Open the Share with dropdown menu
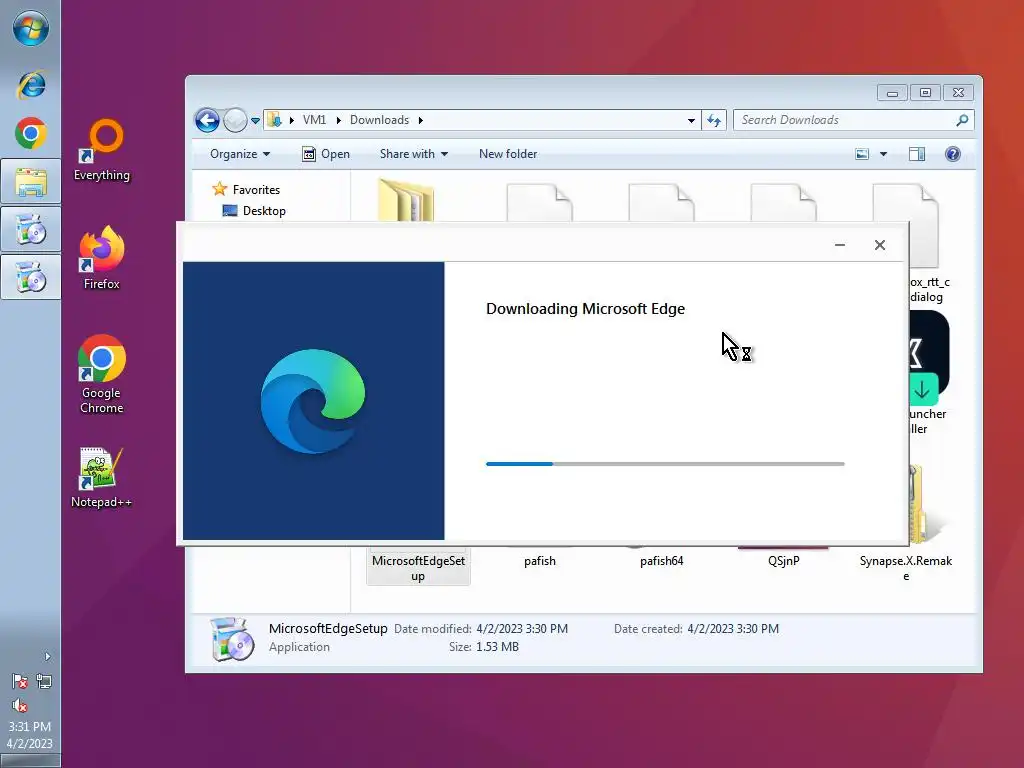This screenshot has height=768, width=1024. pos(413,154)
